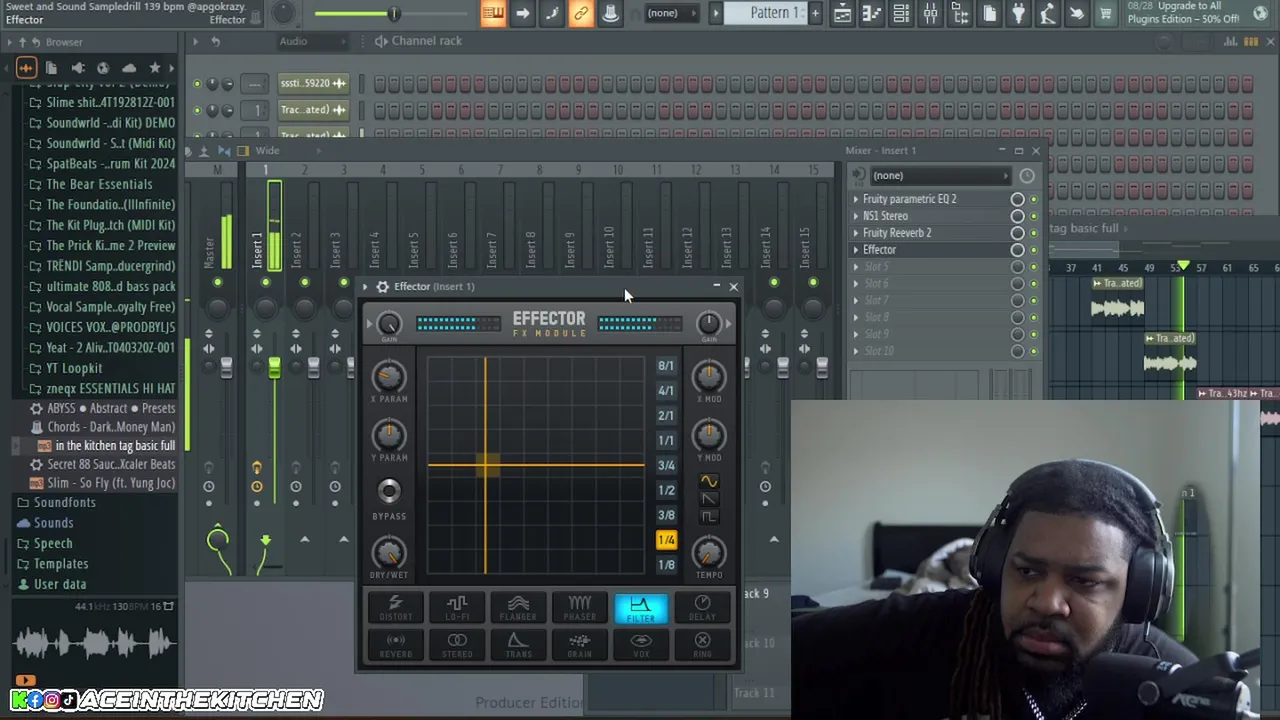
Task: Select the Delay effect in Effector
Action: coord(702,607)
